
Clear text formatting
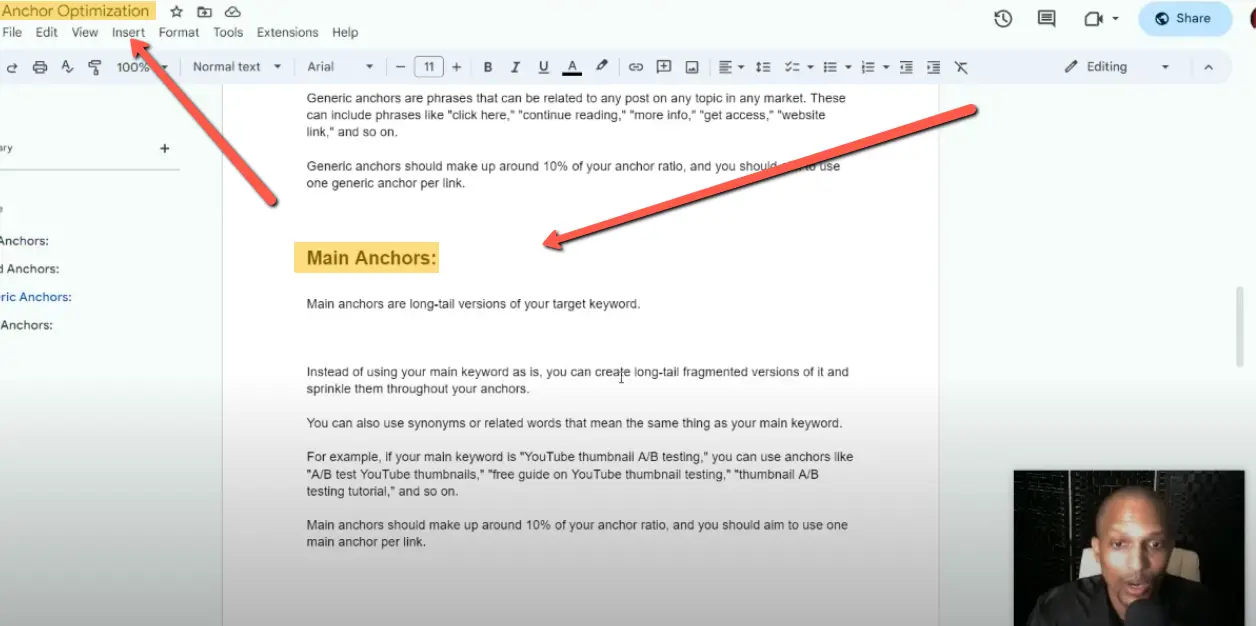pyautogui.click(x=961, y=66)
